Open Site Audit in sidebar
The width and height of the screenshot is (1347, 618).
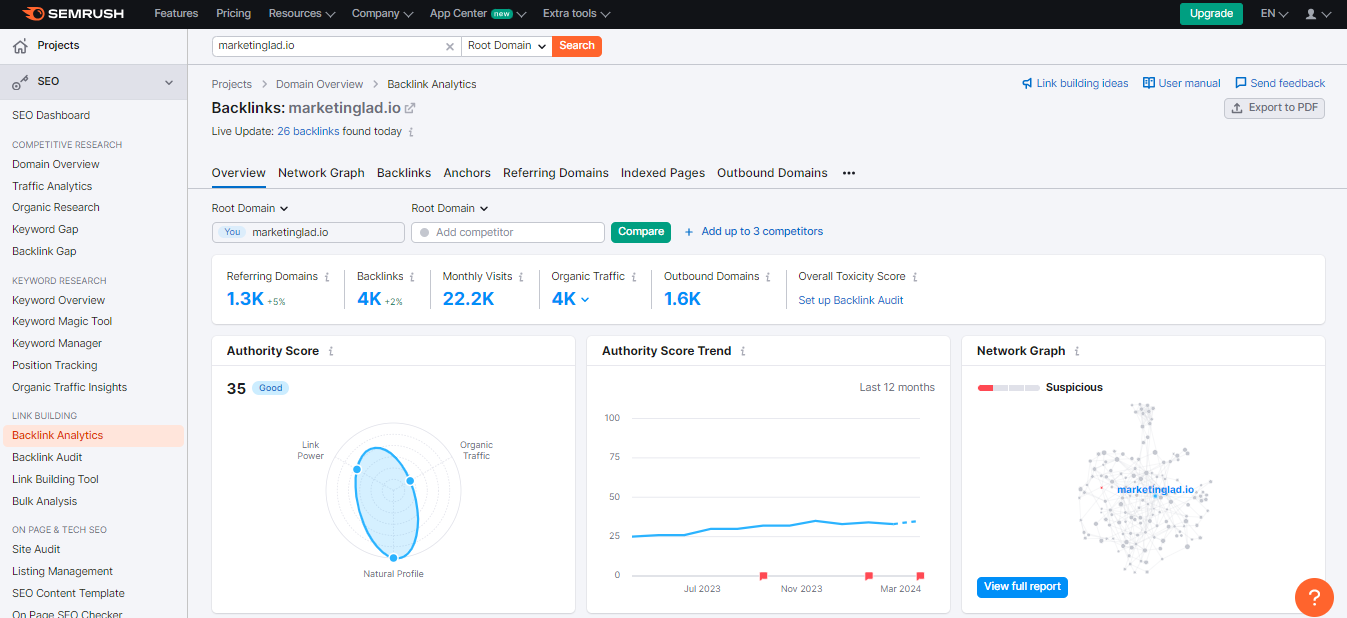[36, 549]
